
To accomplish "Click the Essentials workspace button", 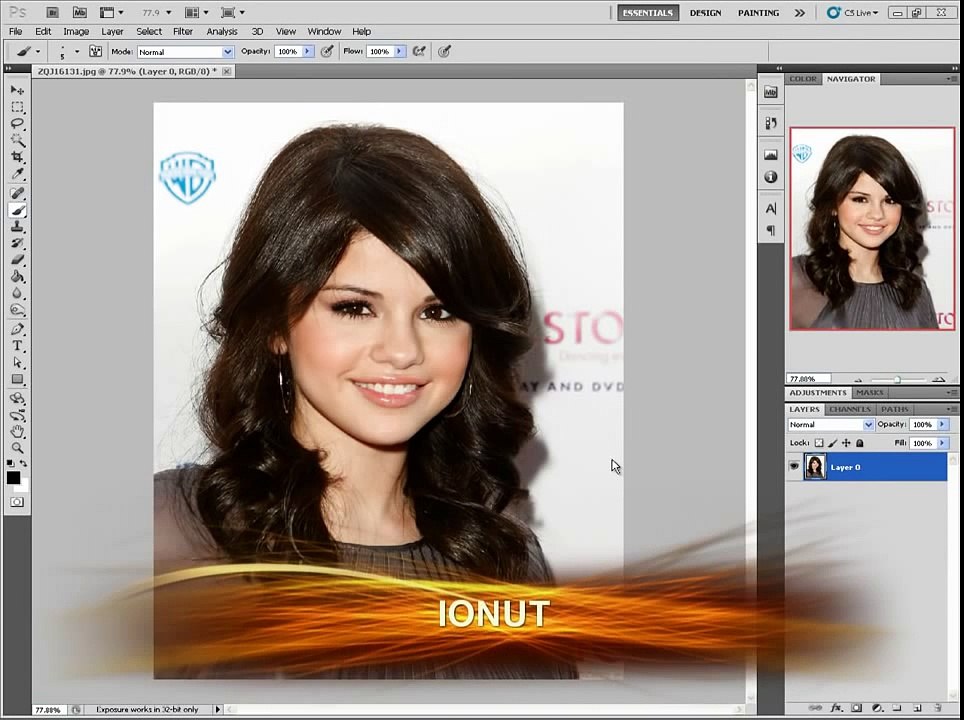I will tap(648, 13).
